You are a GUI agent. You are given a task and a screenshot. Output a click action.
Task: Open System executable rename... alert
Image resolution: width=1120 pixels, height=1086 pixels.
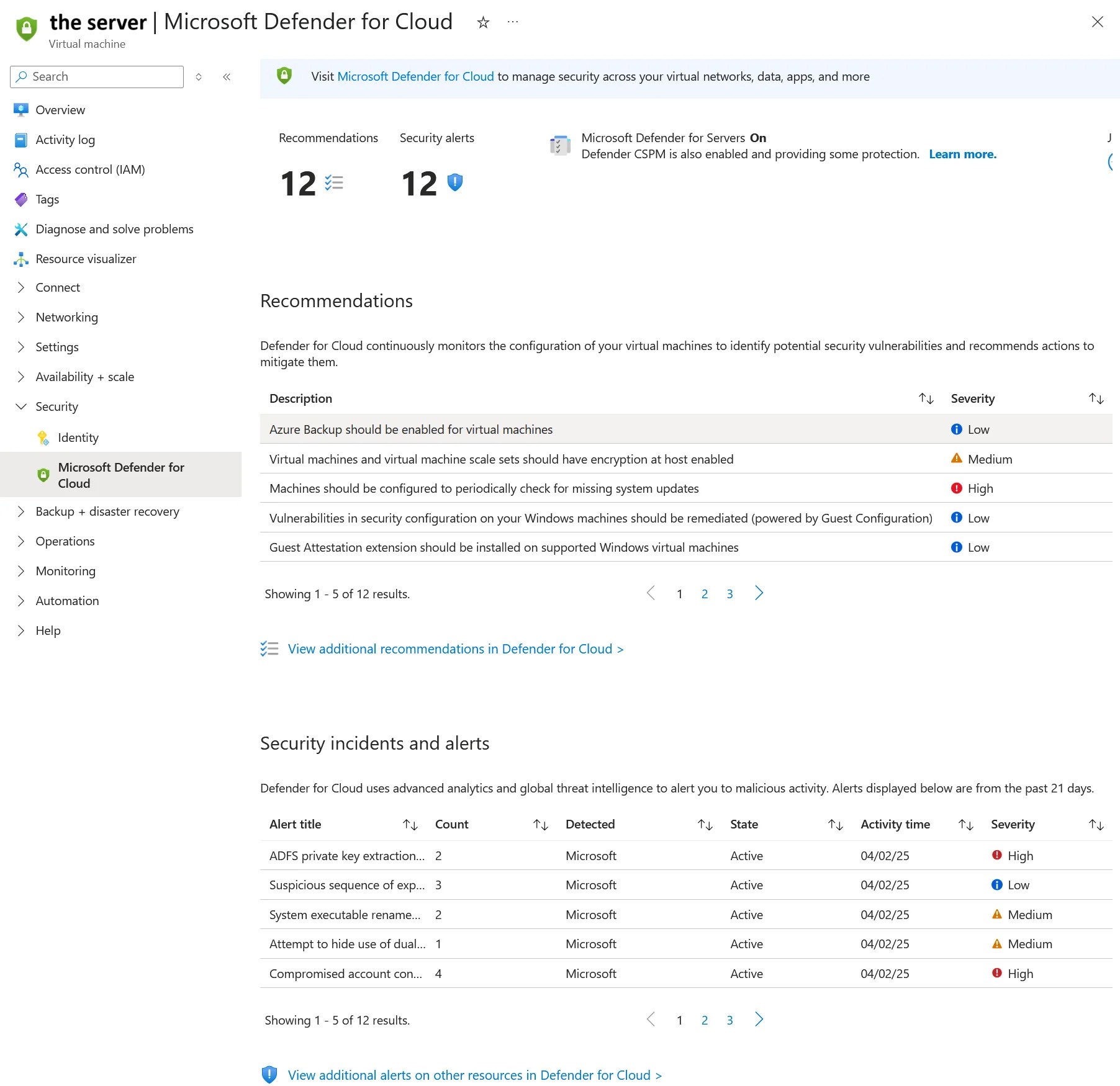click(x=686, y=914)
